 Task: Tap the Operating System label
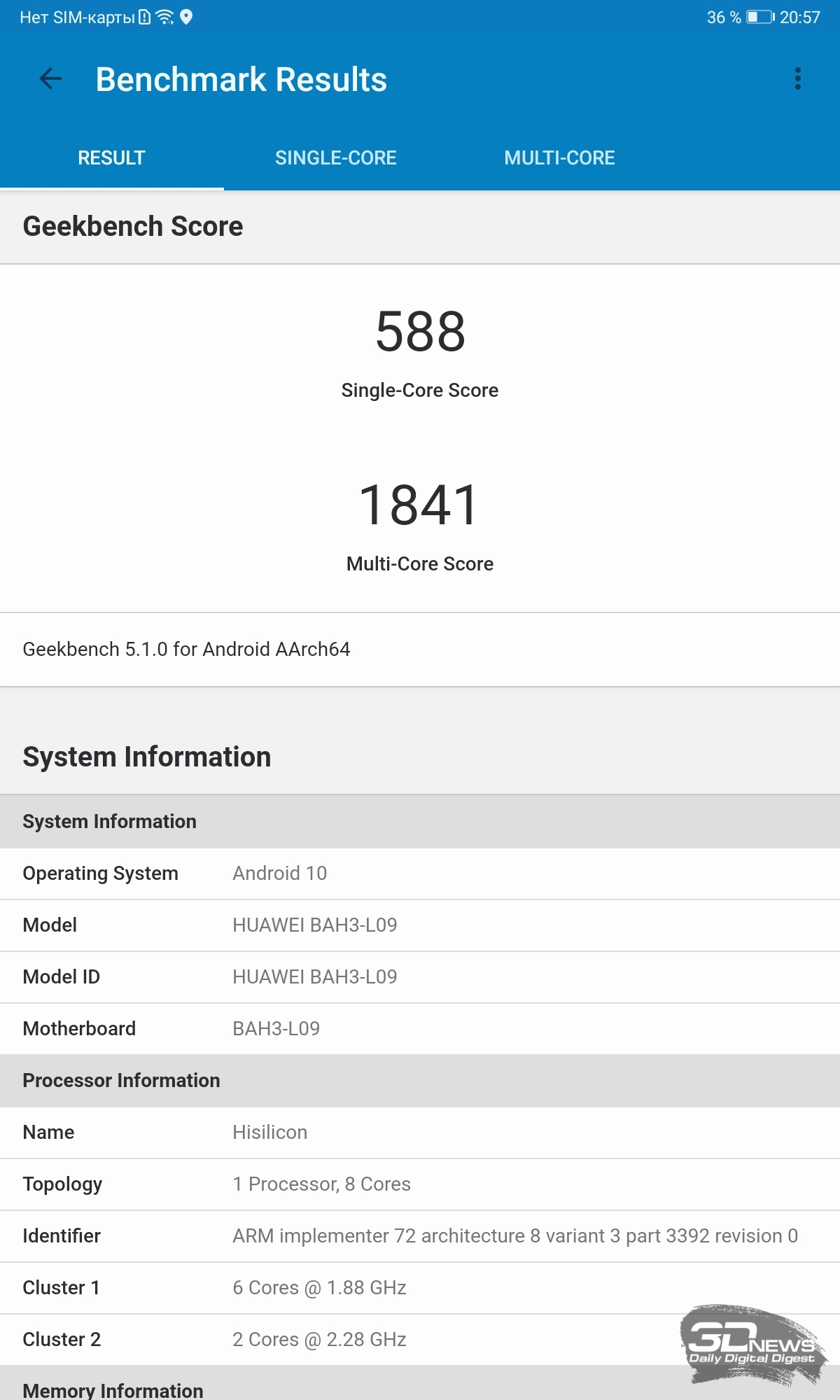[x=101, y=873]
